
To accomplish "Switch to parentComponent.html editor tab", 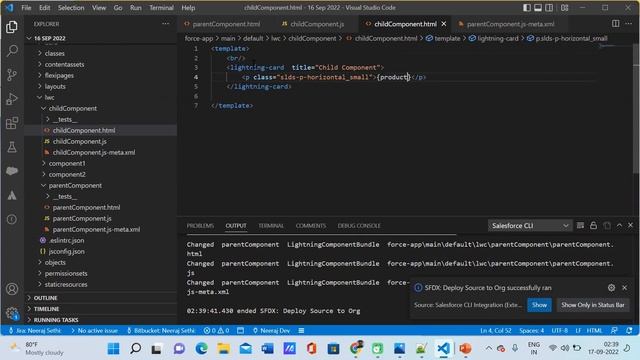I will (x=226, y=24).
